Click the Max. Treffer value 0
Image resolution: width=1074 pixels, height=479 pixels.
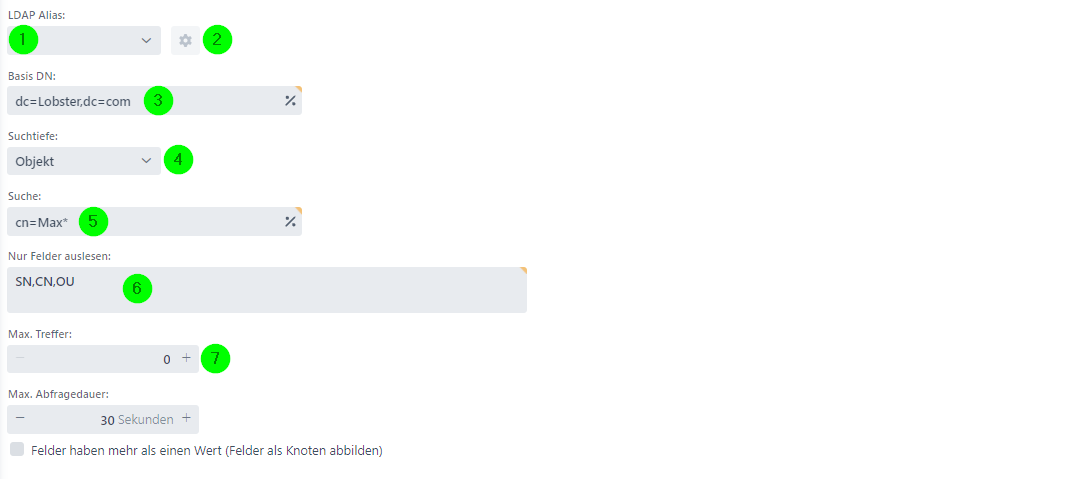pyautogui.click(x=167, y=359)
